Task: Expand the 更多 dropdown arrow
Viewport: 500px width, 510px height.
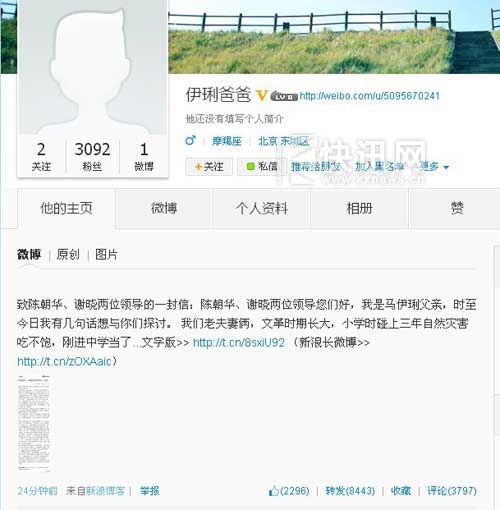Action: pos(447,167)
